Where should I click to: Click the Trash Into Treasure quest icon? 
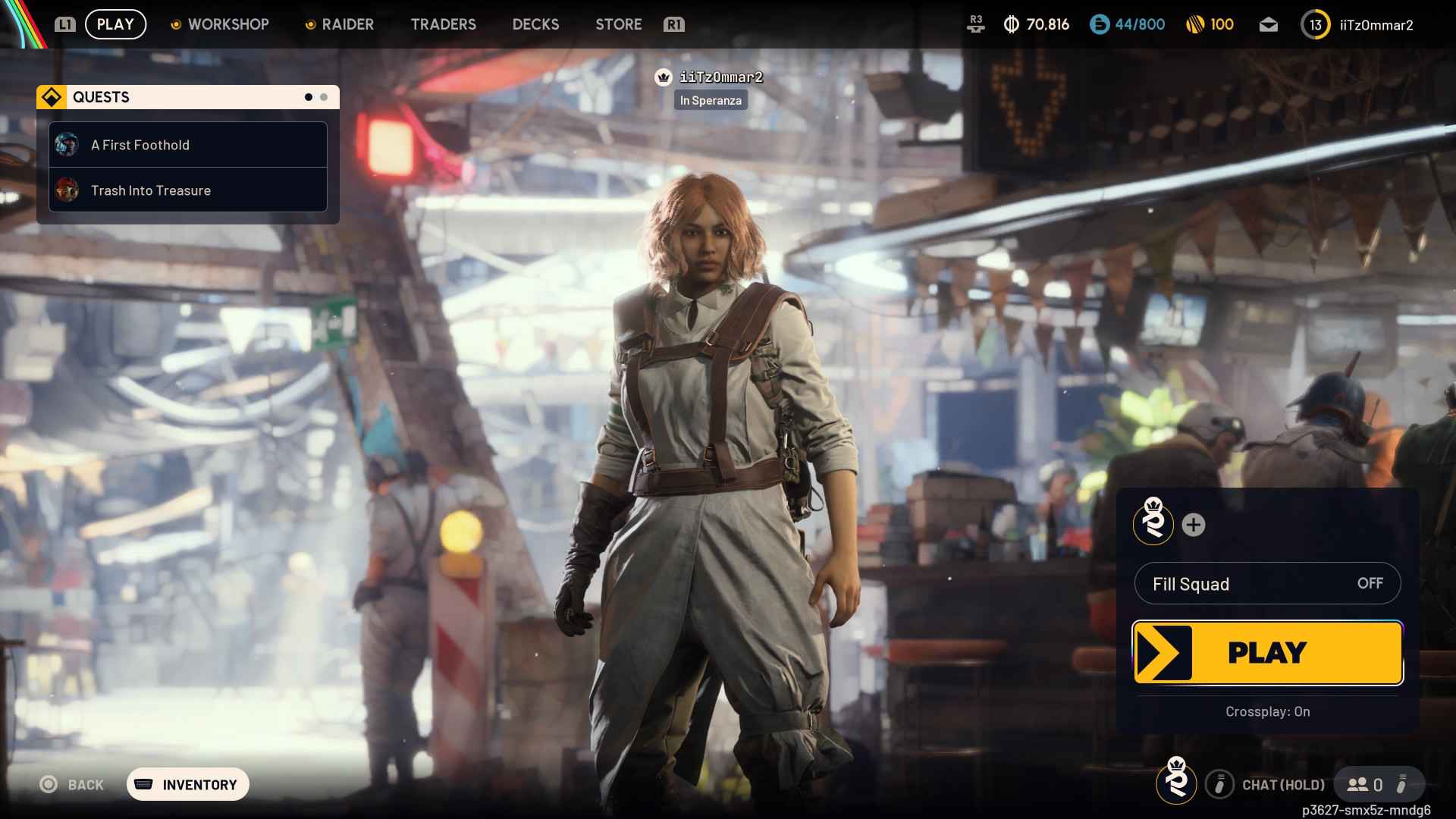click(x=67, y=190)
